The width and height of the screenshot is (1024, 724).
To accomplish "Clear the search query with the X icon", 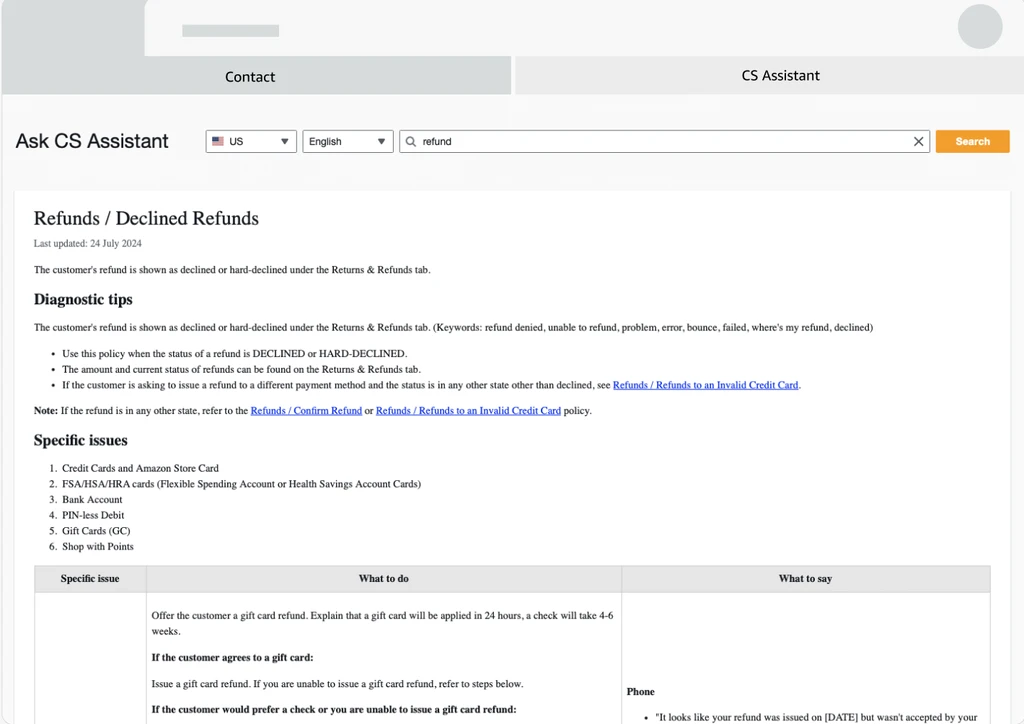I will pyautogui.click(x=918, y=142).
